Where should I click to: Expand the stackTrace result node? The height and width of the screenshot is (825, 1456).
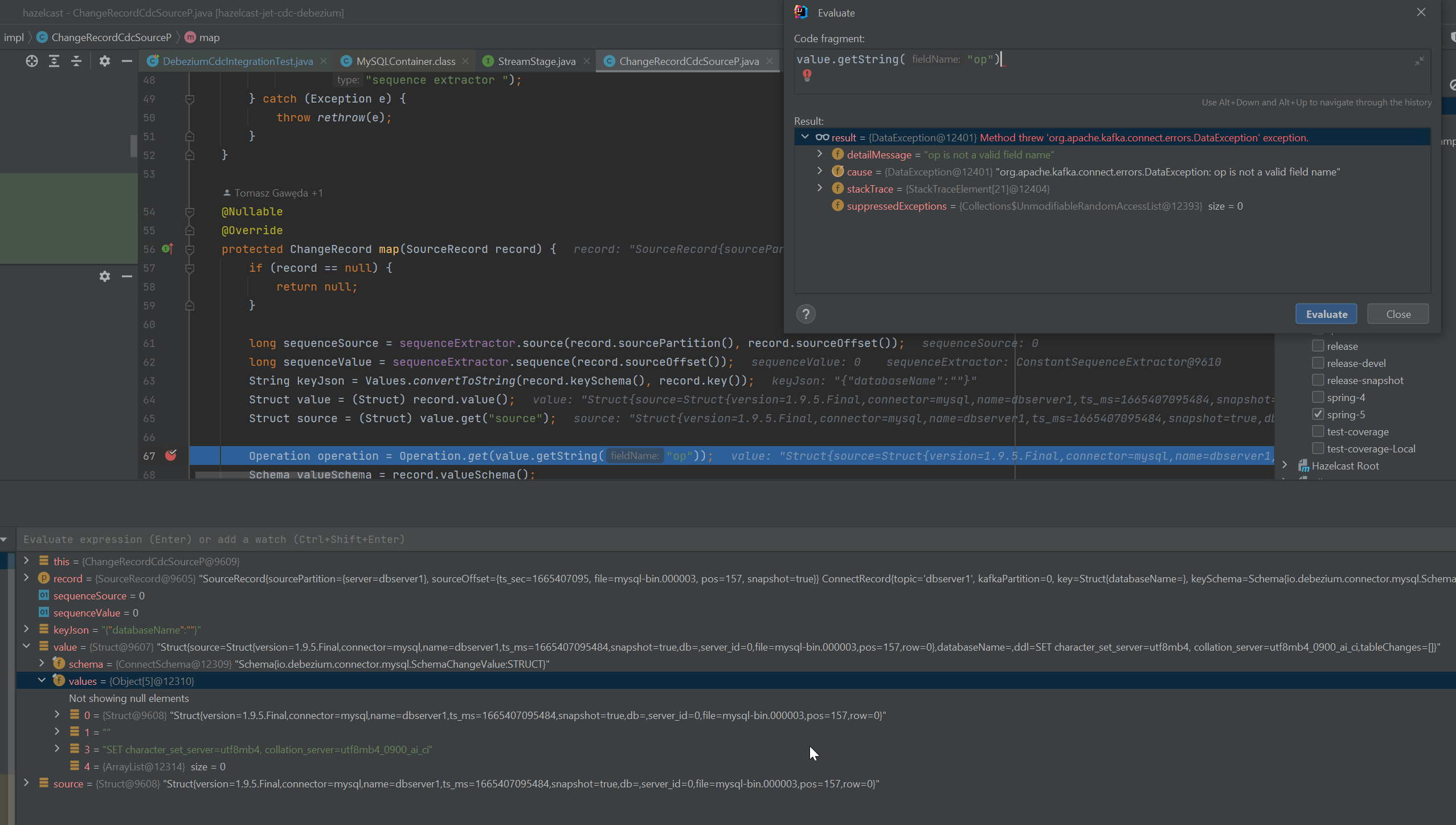click(x=820, y=188)
